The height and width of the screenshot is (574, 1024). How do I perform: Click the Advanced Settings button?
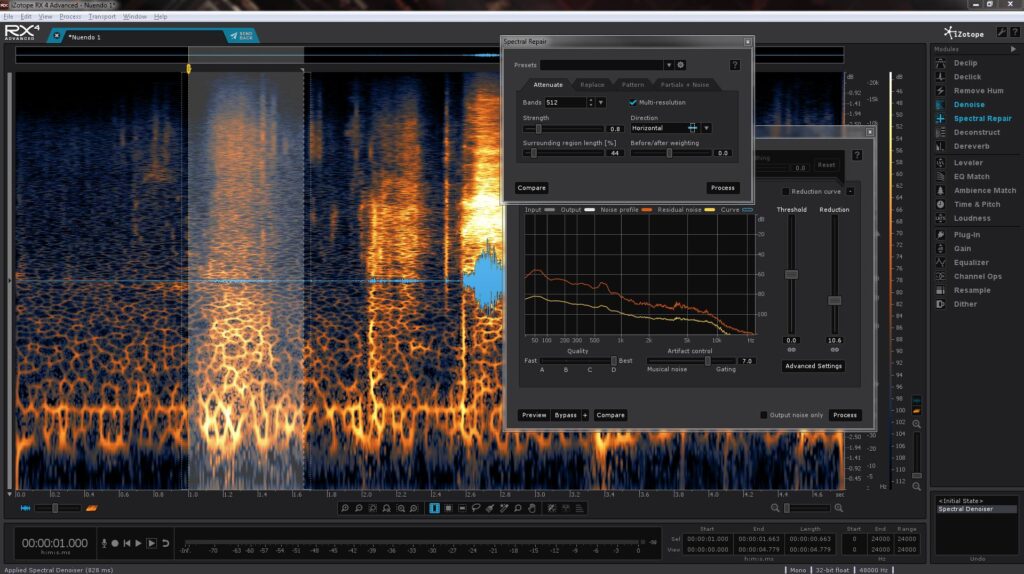(813, 366)
